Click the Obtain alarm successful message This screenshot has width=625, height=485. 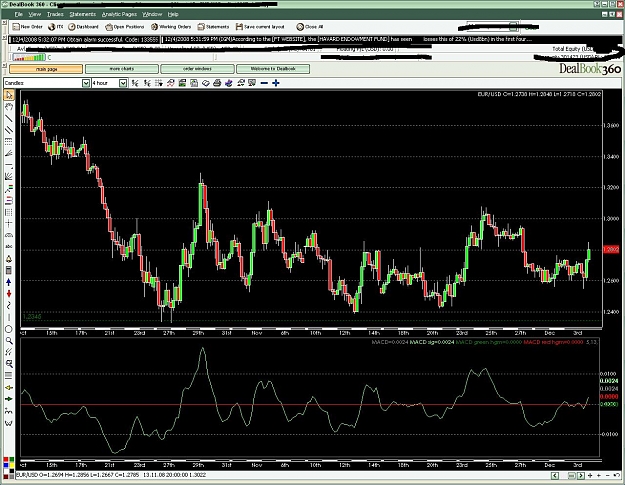[84, 39]
